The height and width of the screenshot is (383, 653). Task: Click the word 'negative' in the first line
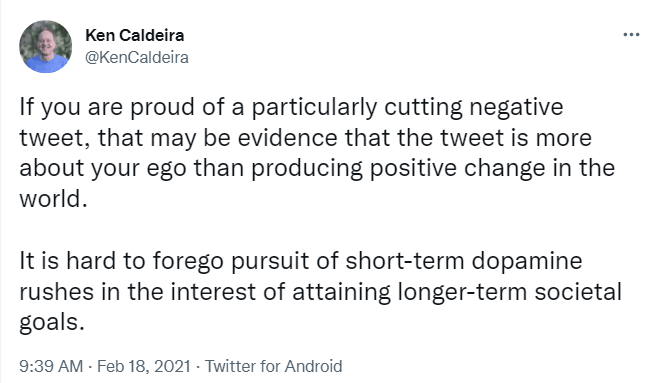[516, 107]
